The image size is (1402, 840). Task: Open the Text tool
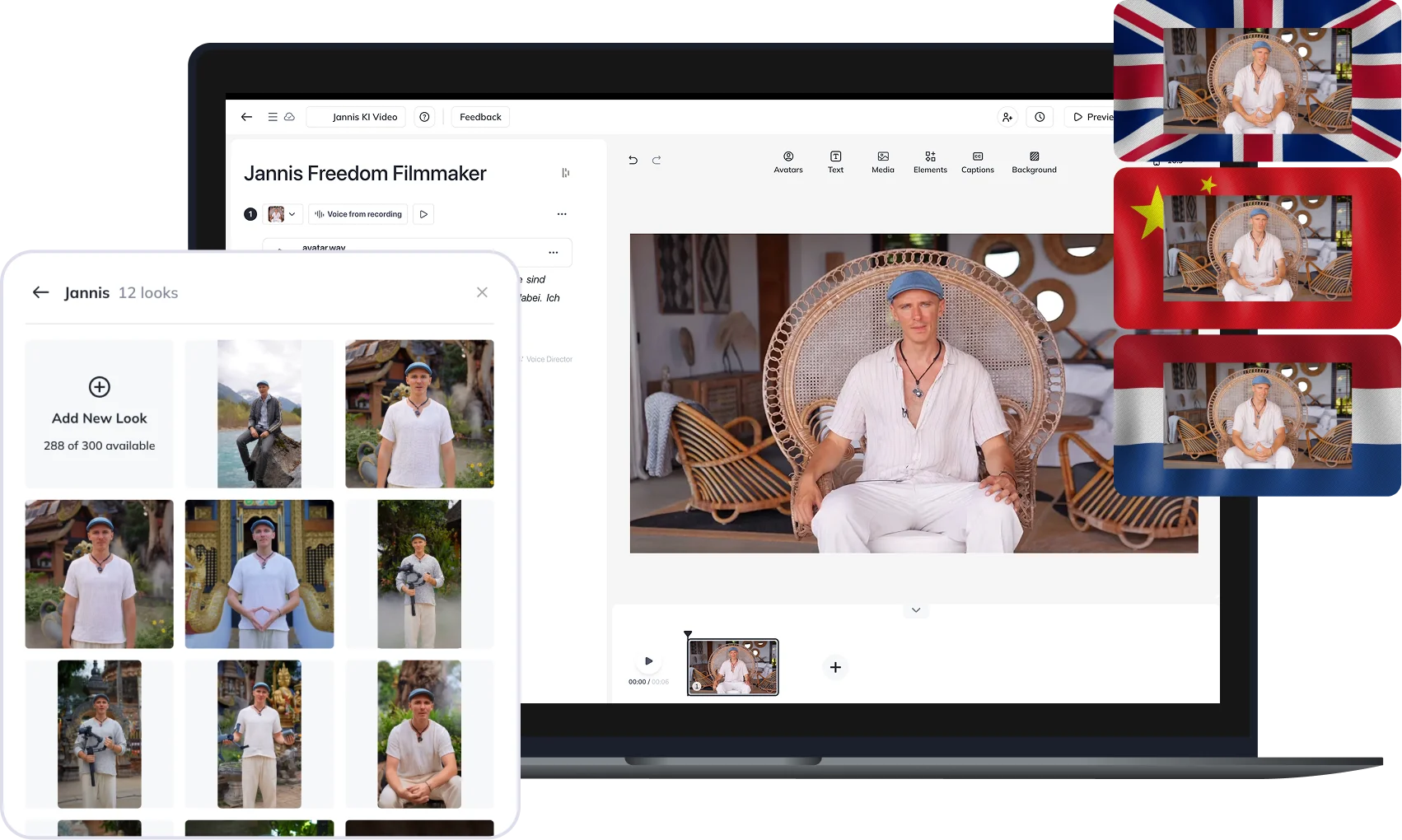click(x=835, y=162)
